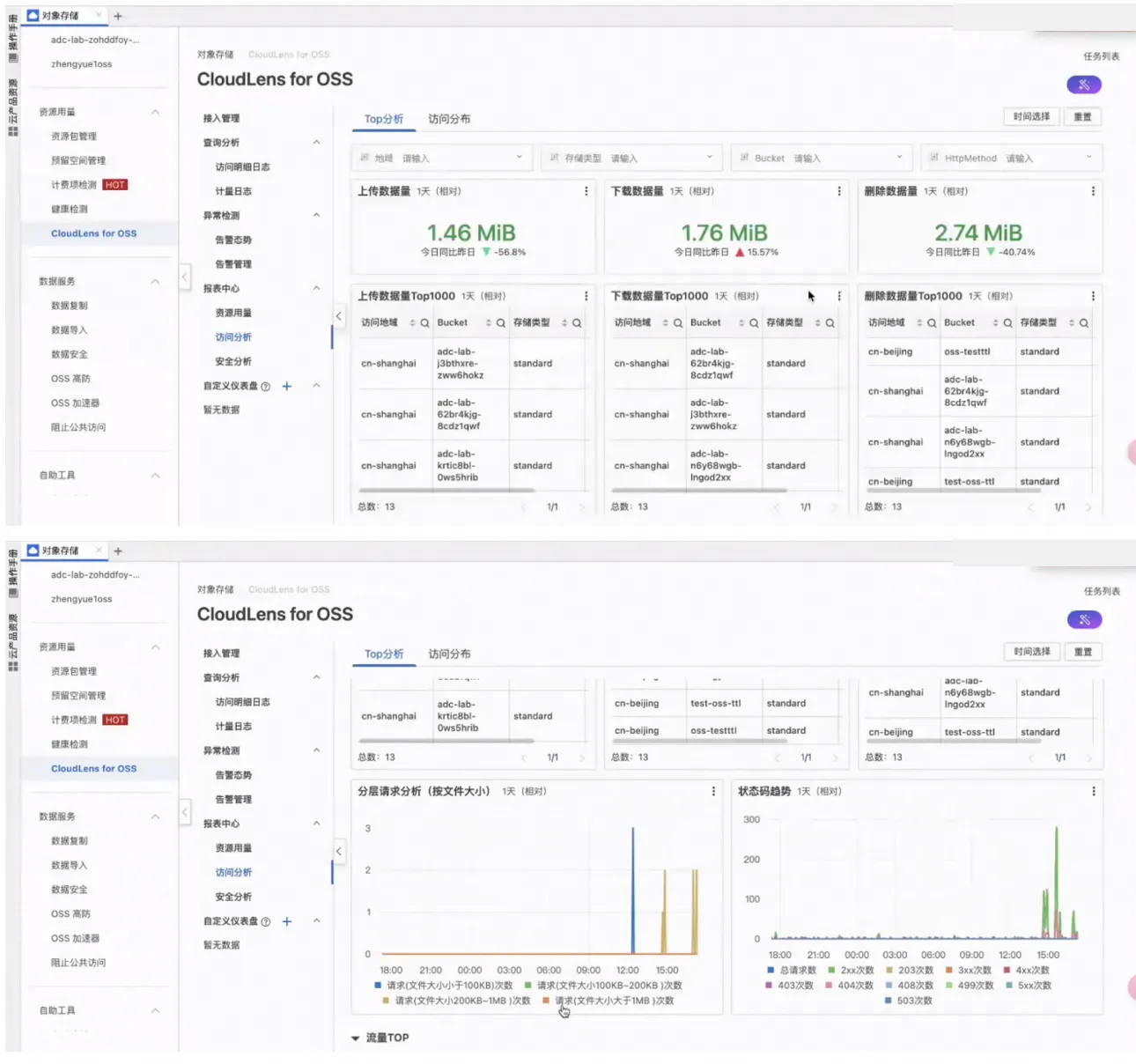
Task: Open 上传数据量Top1000 table's kebab menu
Action: 586,296
